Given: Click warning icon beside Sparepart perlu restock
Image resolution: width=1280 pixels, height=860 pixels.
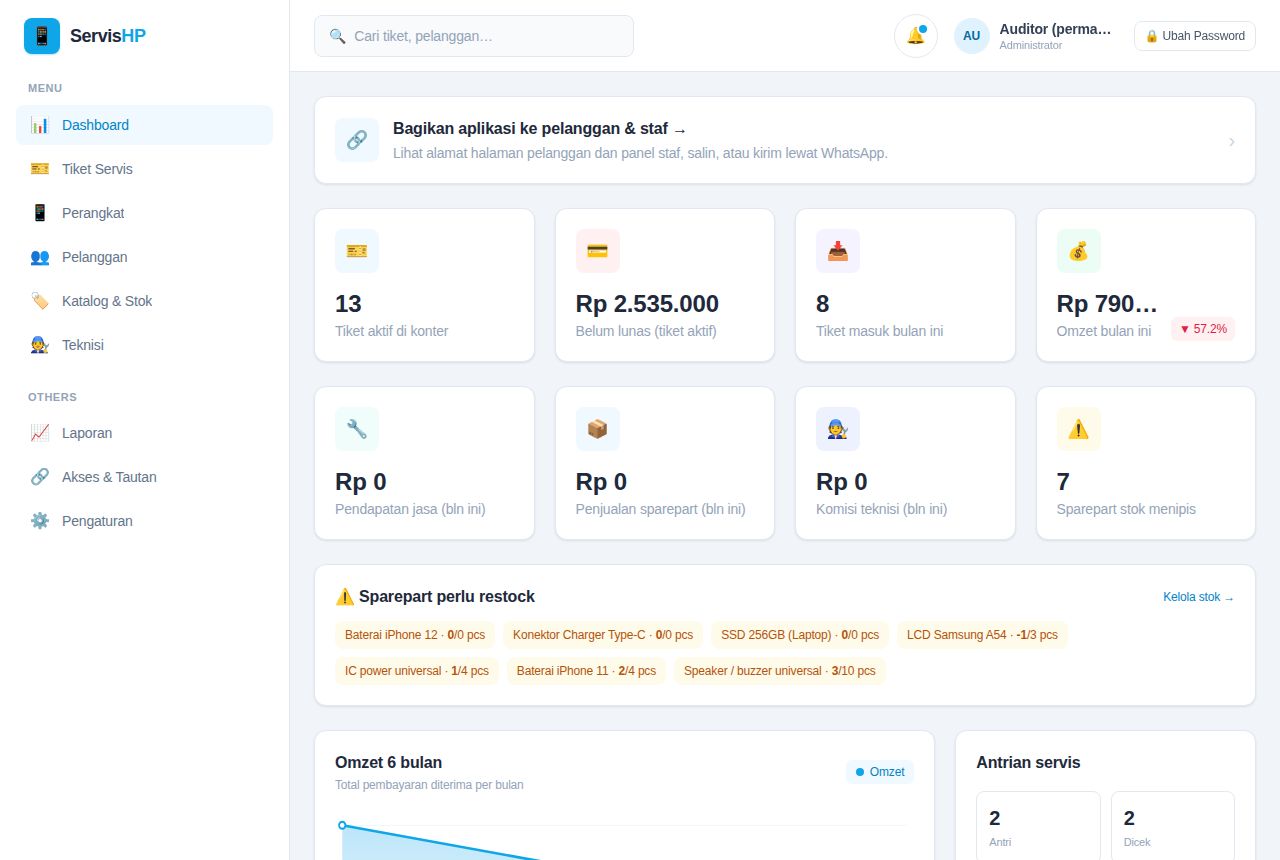Looking at the screenshot, I should pyautogui.click(x=345, y=597).
